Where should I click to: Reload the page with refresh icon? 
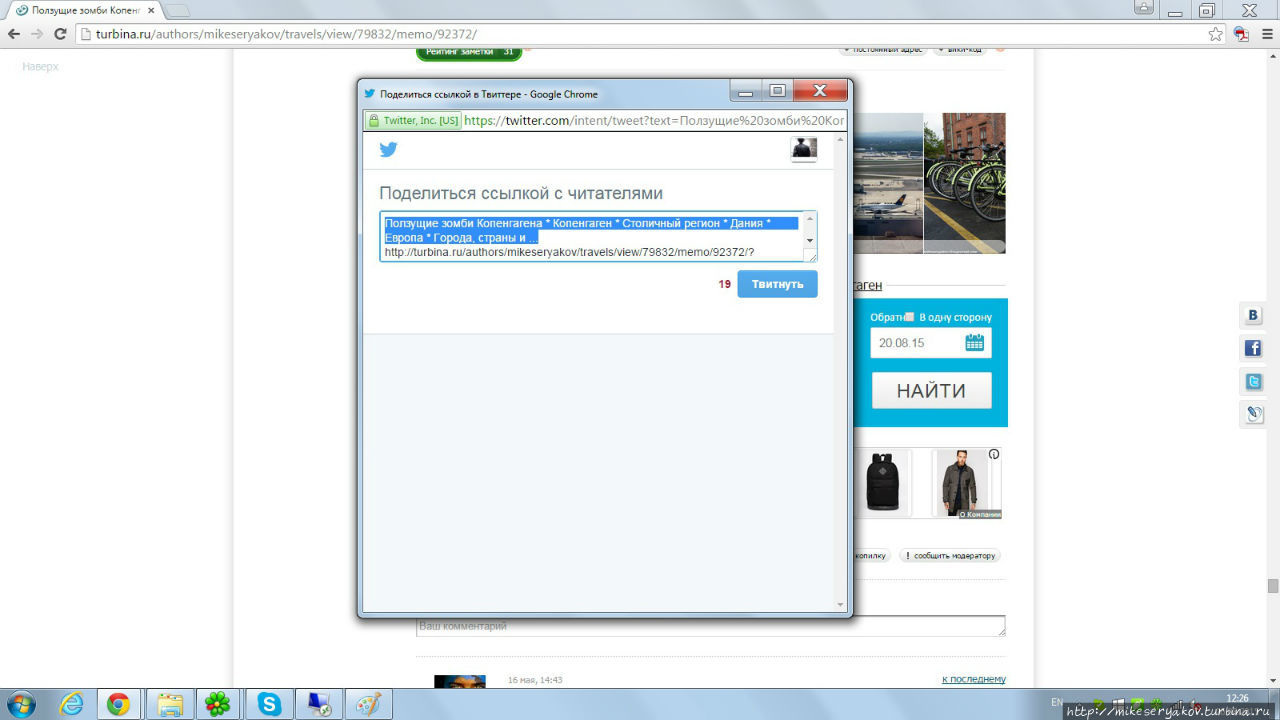(60, 34)
